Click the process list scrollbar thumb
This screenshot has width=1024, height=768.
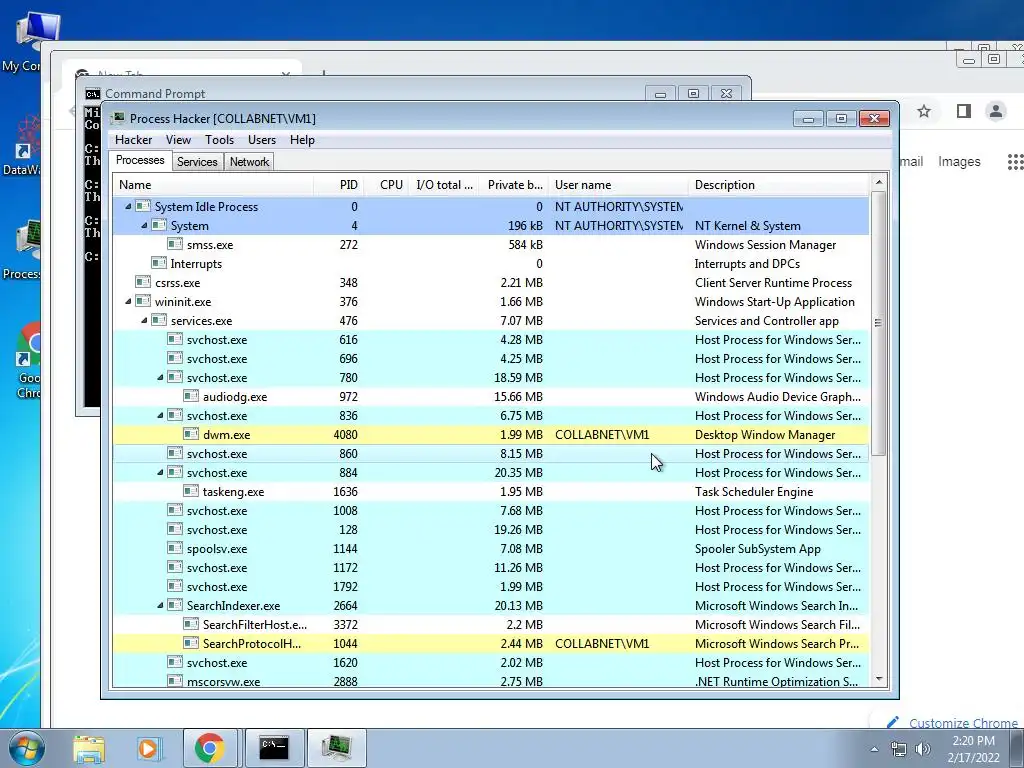point(878,323)
